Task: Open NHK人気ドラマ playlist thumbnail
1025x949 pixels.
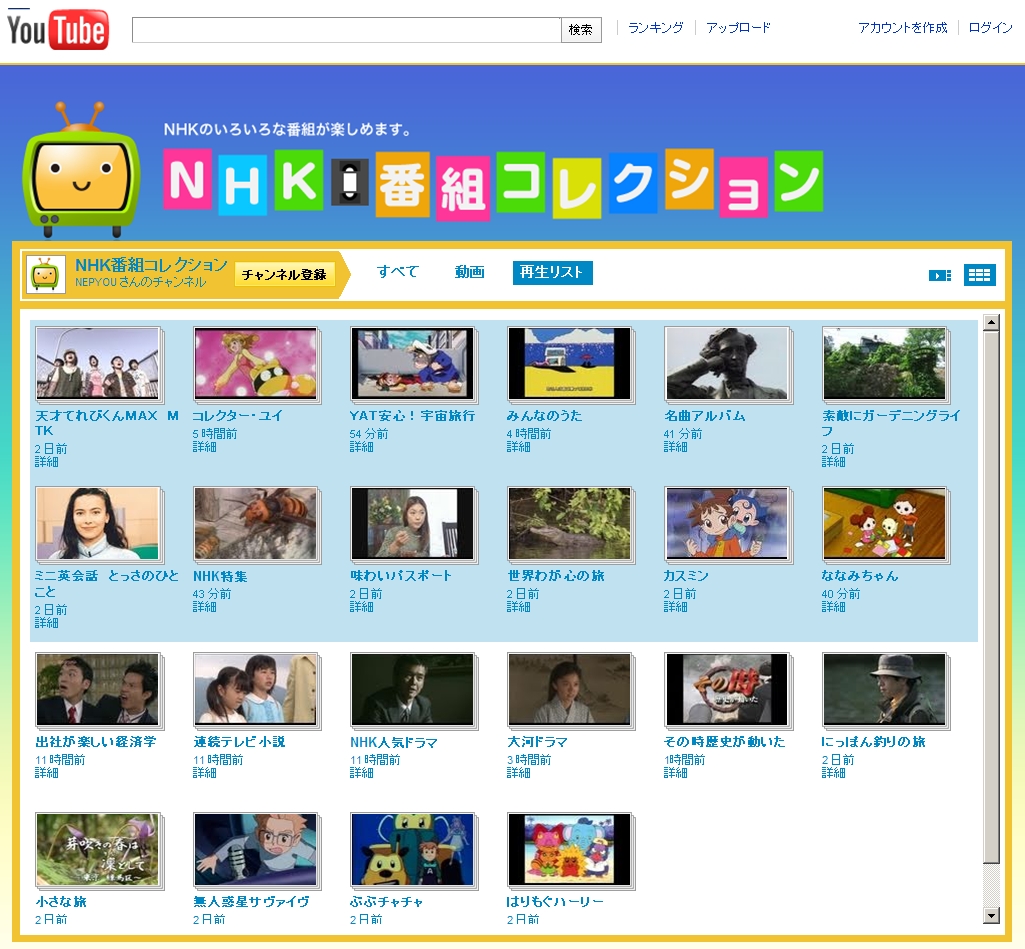Action: pyautogui.click(x=412, y=690)
